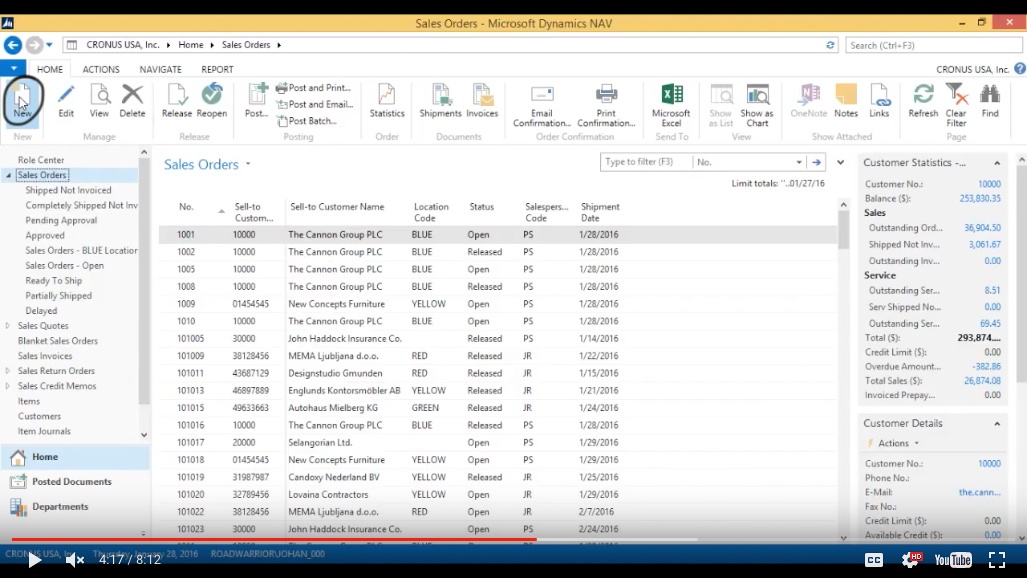The image size is (1027, 578).
Task: Expand Sales Quotes tree node
Action: pyautogui.click(x=8, y=326)
